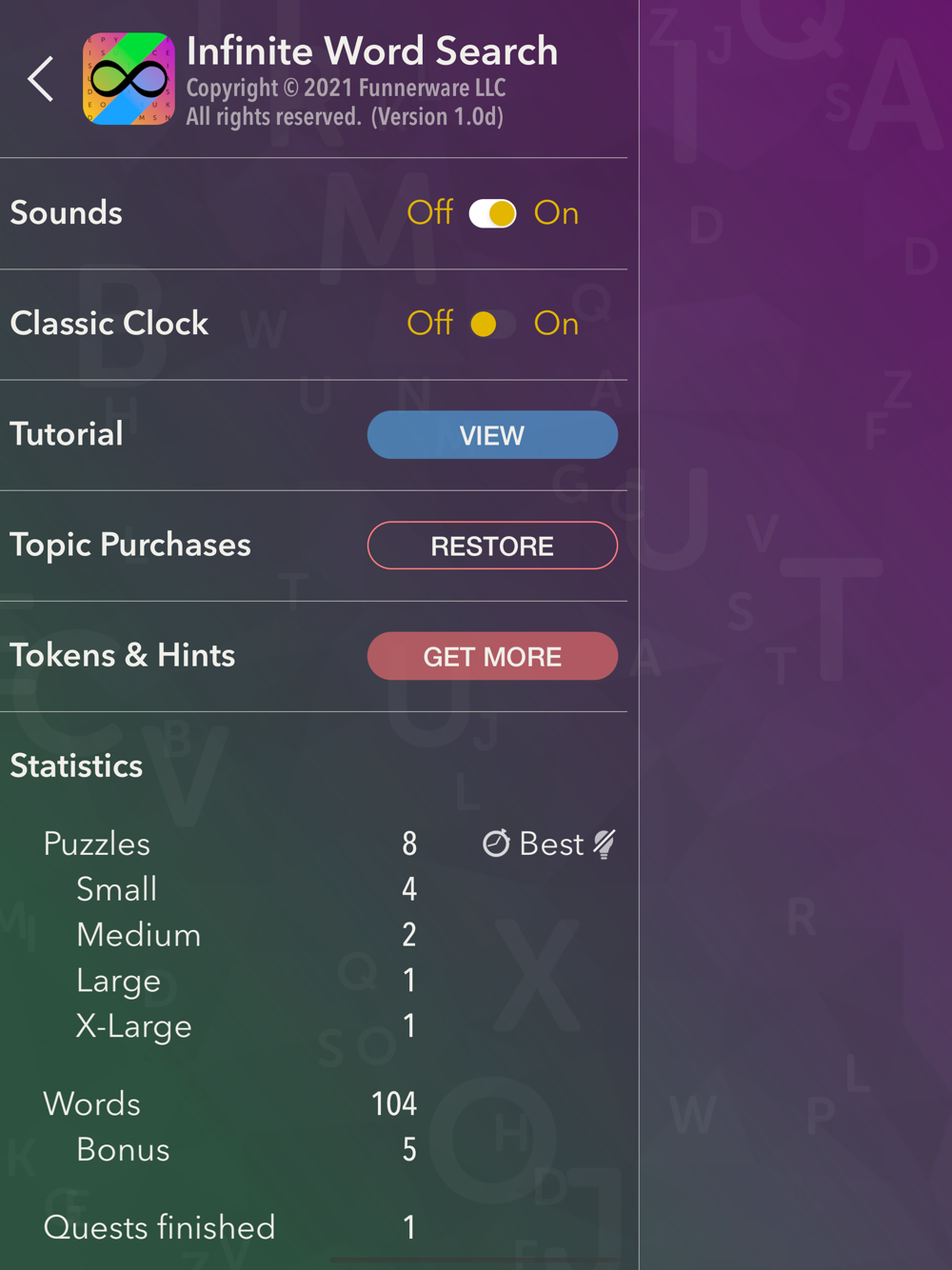The image size is (952, 1270).
Task: Restore topic purchases with RESTORE button
Action: point(492,546)
